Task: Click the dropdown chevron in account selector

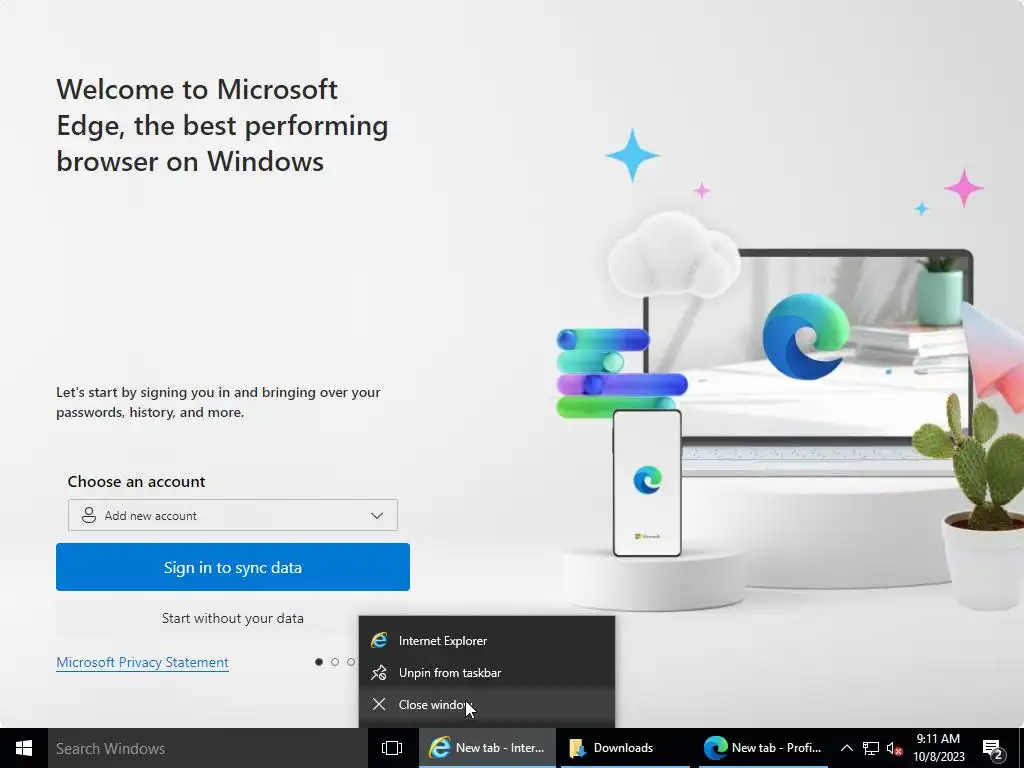Action: click(x=377, y=515)
